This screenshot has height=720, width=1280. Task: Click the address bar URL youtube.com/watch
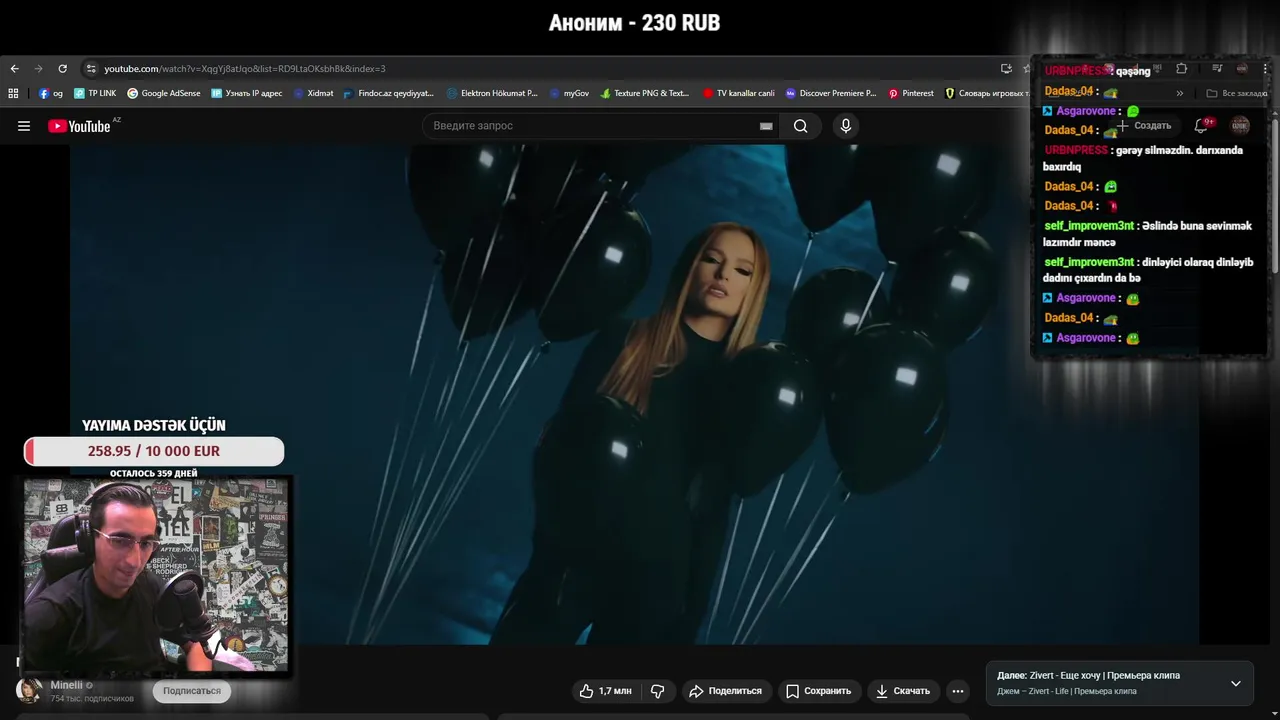(x=244, y=69)
